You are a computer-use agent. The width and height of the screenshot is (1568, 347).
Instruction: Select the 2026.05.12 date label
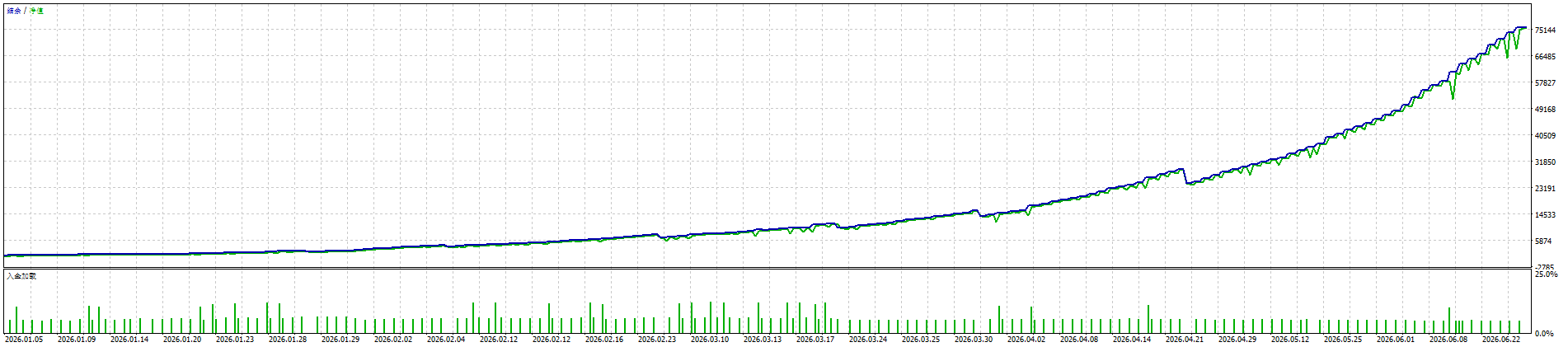(1290, 339)
